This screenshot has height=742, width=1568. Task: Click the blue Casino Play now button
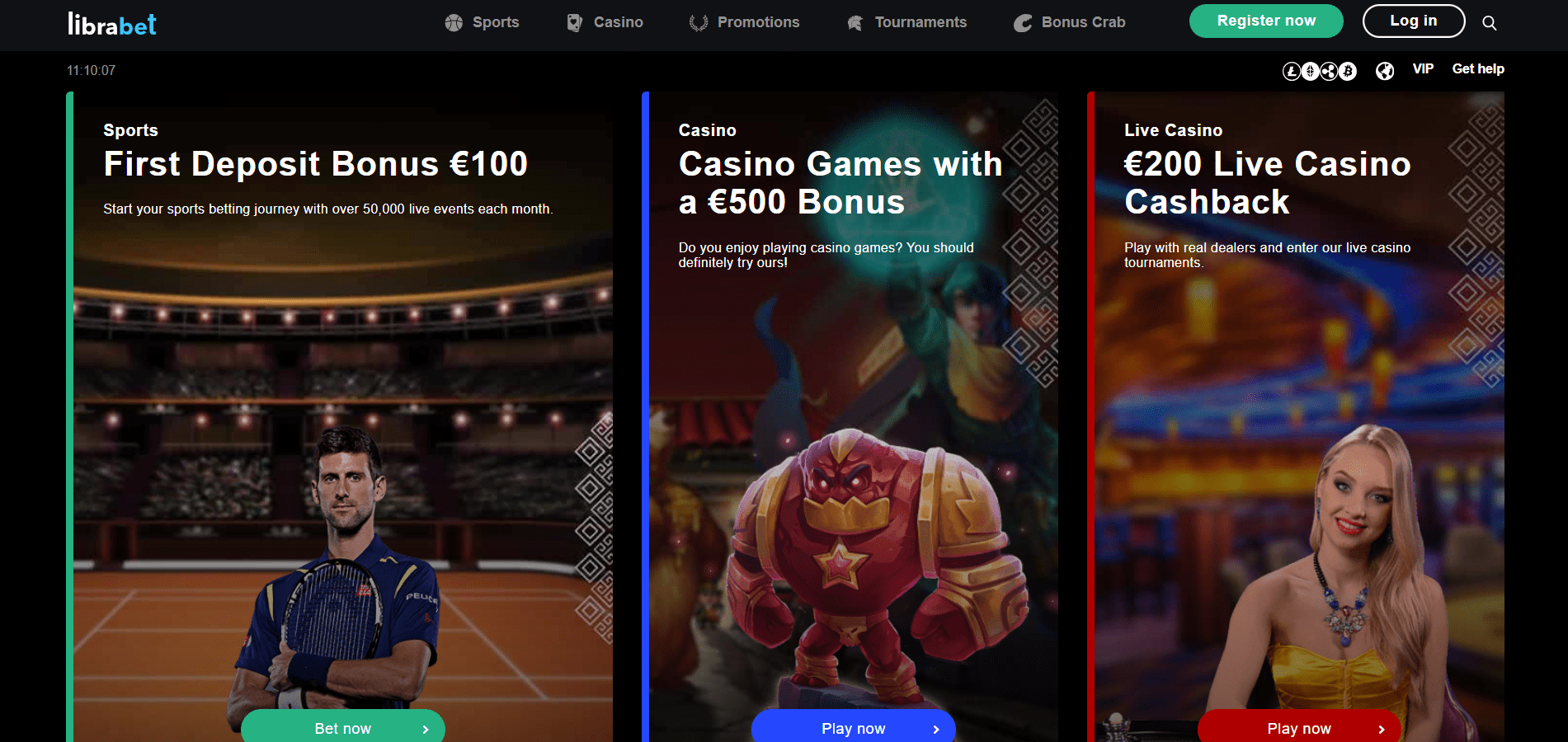[854, 726]
